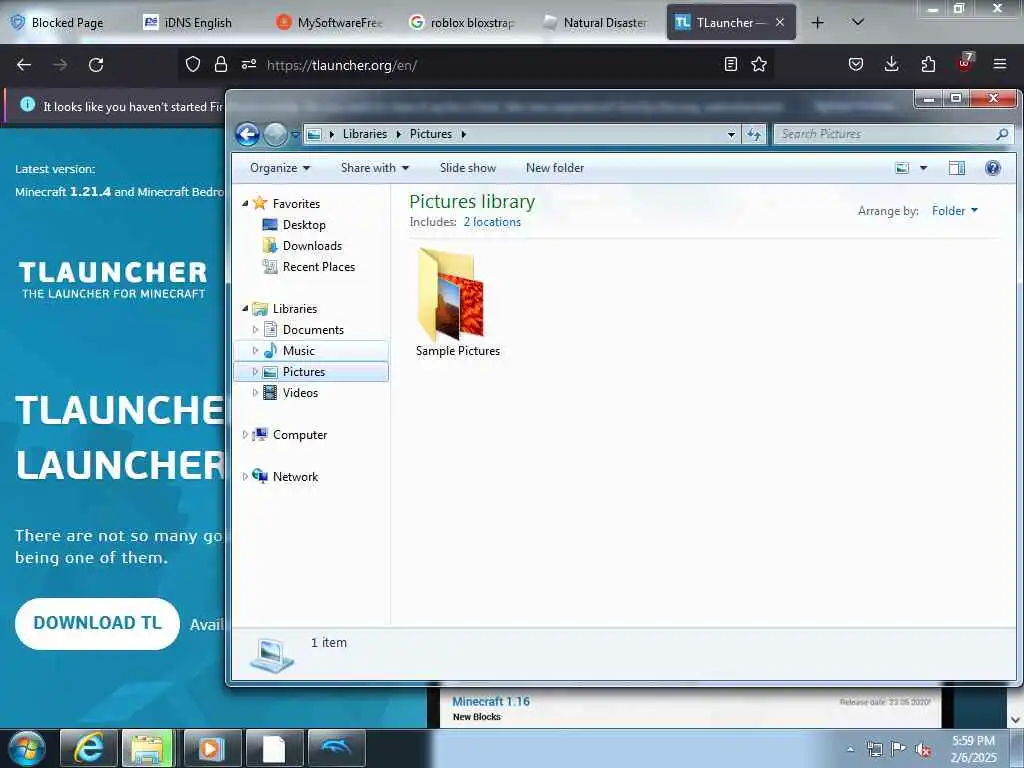Image resolution: width=1024 pixels, height=768 pixels.
Task: Open view options dropdown arrow
Action: (x=923, y=168)
